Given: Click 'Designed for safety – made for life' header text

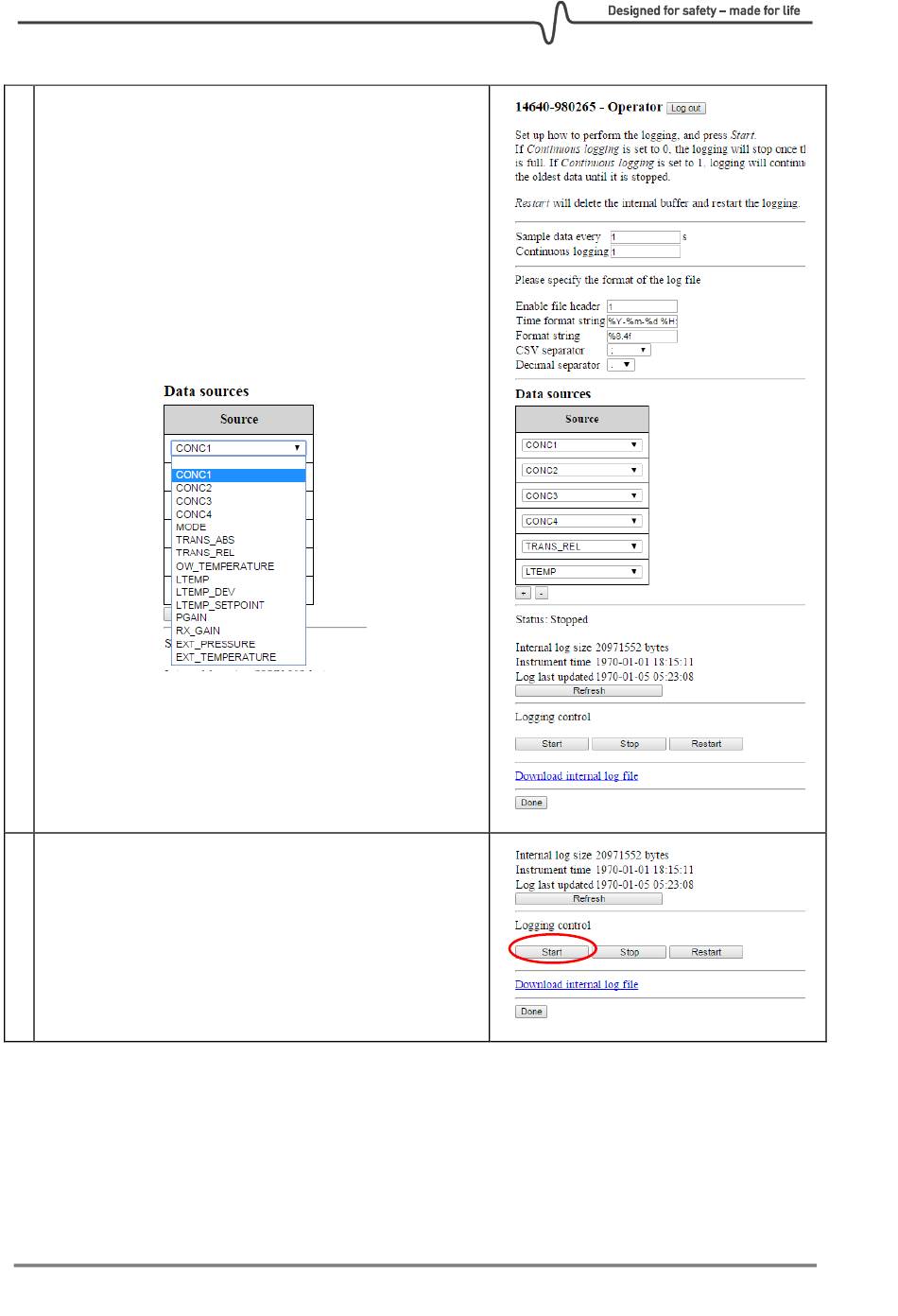Looking at the screenshot, I should click(703, 11).
